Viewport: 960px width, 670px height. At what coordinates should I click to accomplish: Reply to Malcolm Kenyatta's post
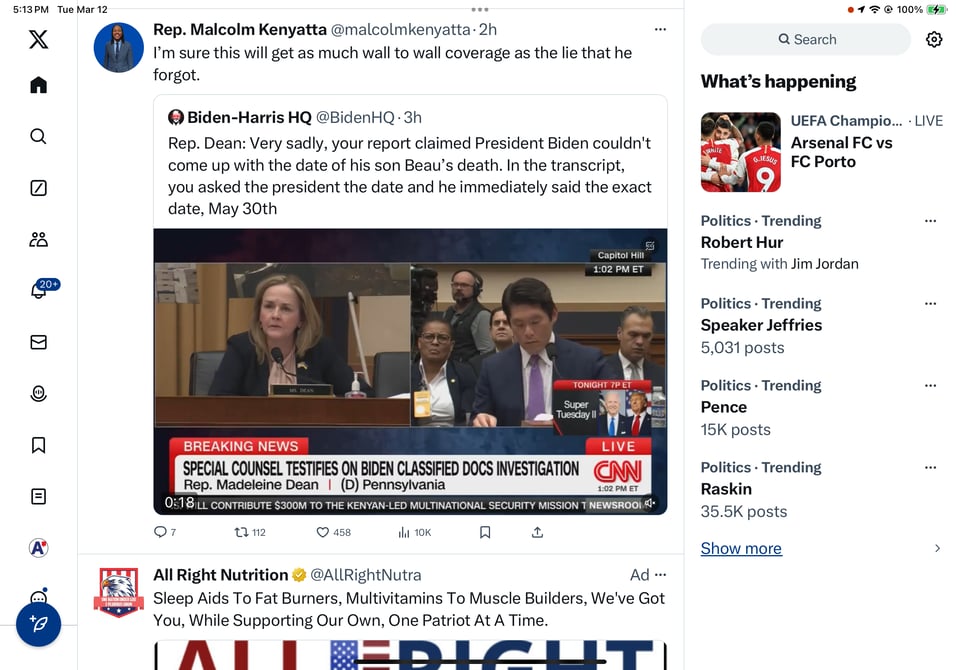point(160,532)
